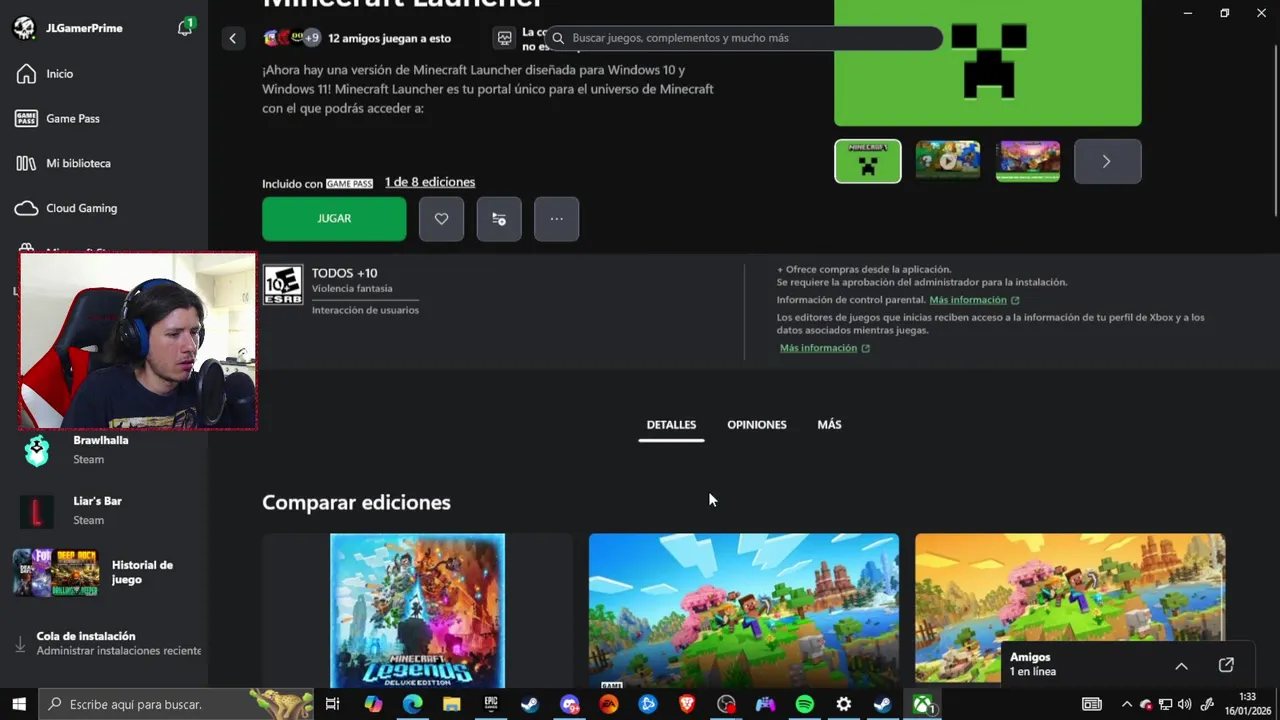Pop out the Amigos panel window
1280x720 pixels.
click(1226, 665)
